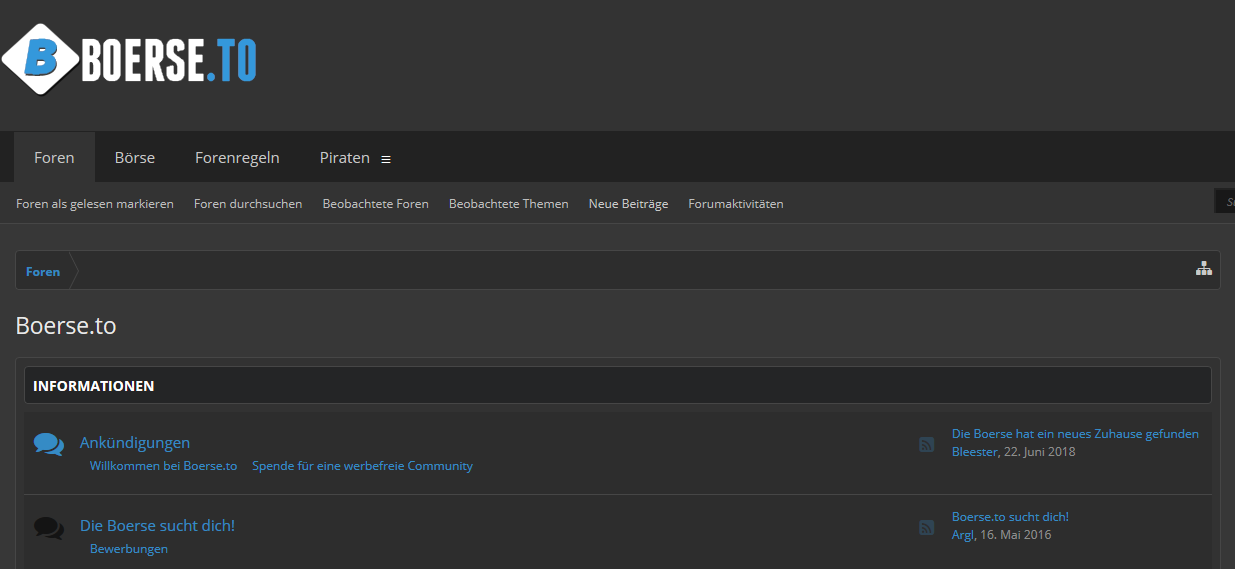
Task: View Bleester's user profile
Action: coord(974,451)
